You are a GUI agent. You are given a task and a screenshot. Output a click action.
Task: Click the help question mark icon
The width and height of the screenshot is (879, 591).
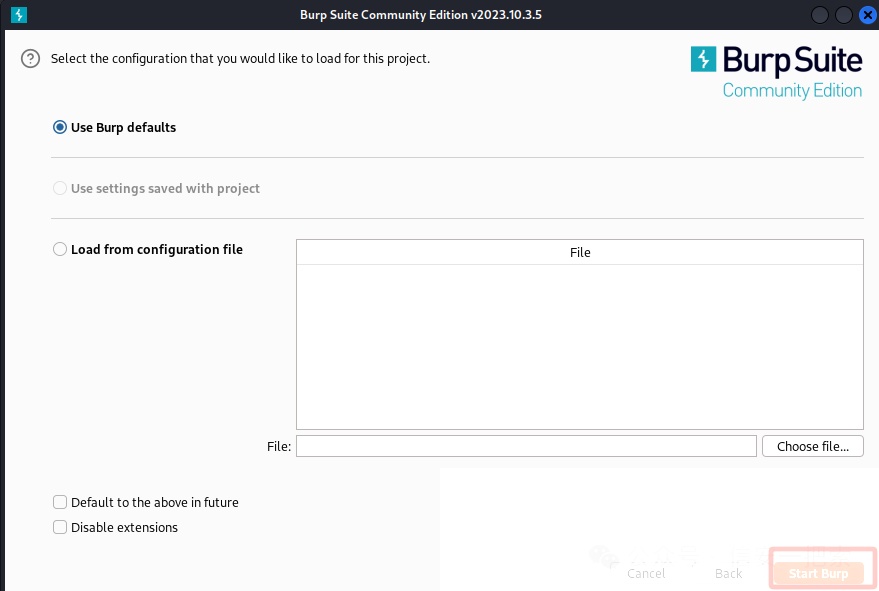pos(30,58)
